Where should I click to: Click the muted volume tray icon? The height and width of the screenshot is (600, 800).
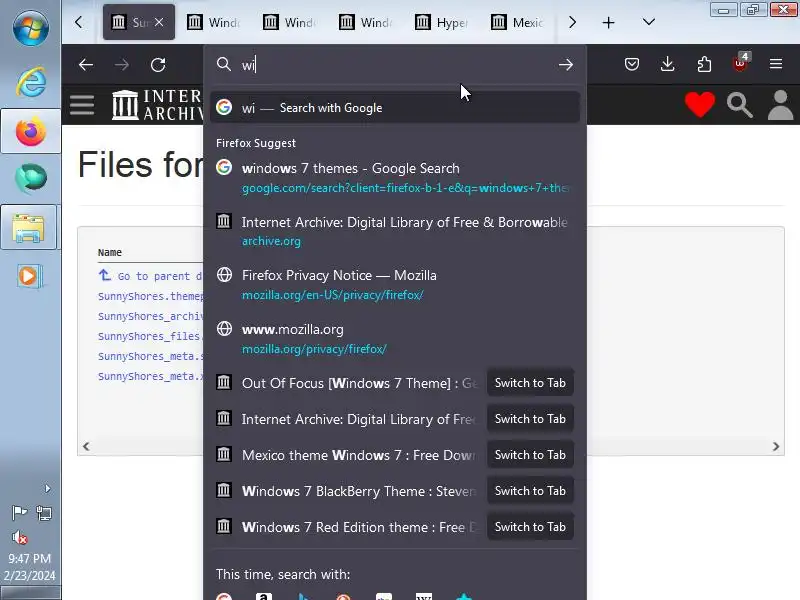click(x=19, y=537)
